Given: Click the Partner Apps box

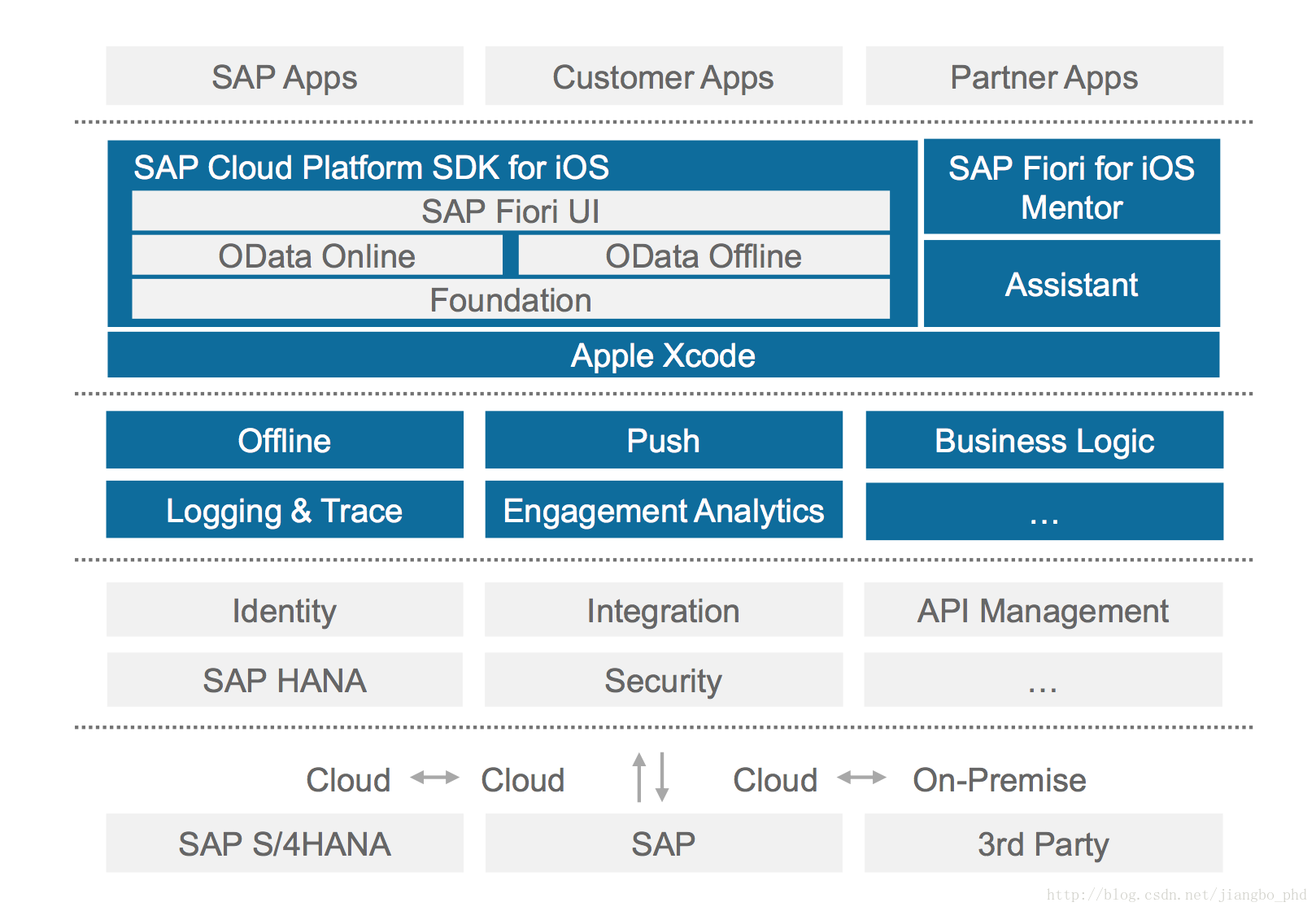Looking at the screenshot, I should (x=1044, y=76).
